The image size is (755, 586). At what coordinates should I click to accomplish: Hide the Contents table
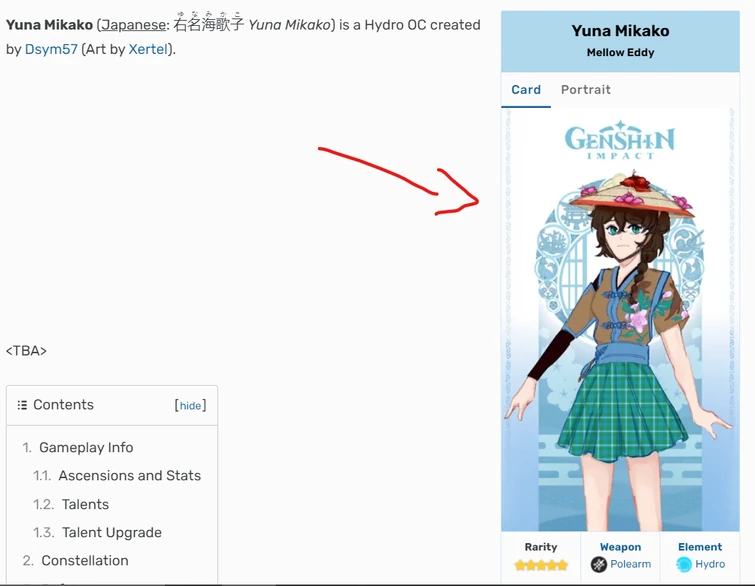(190, 405)
